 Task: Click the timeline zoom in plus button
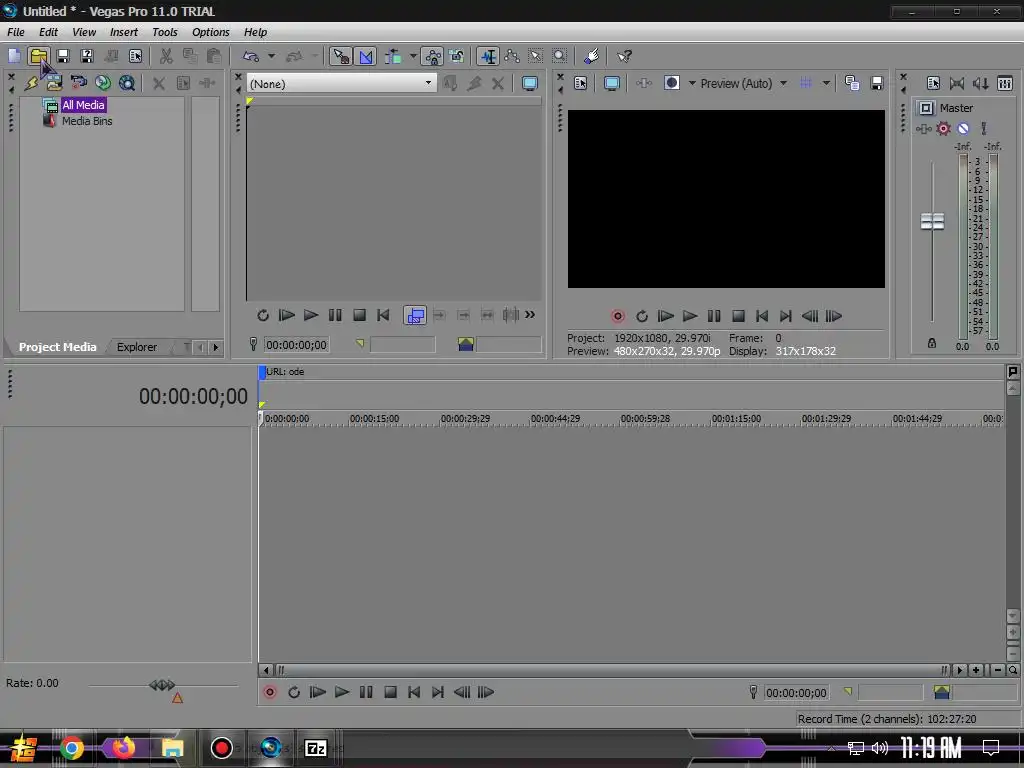(976, 670)
